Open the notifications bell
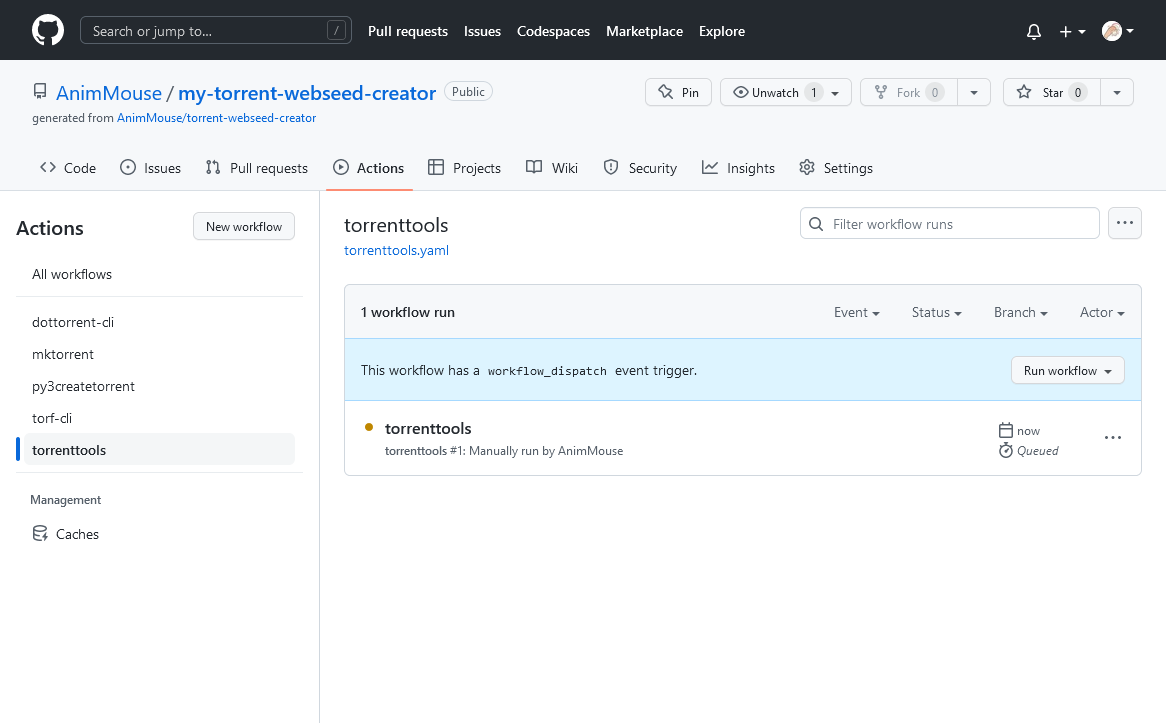 (x=1034, y=31)
